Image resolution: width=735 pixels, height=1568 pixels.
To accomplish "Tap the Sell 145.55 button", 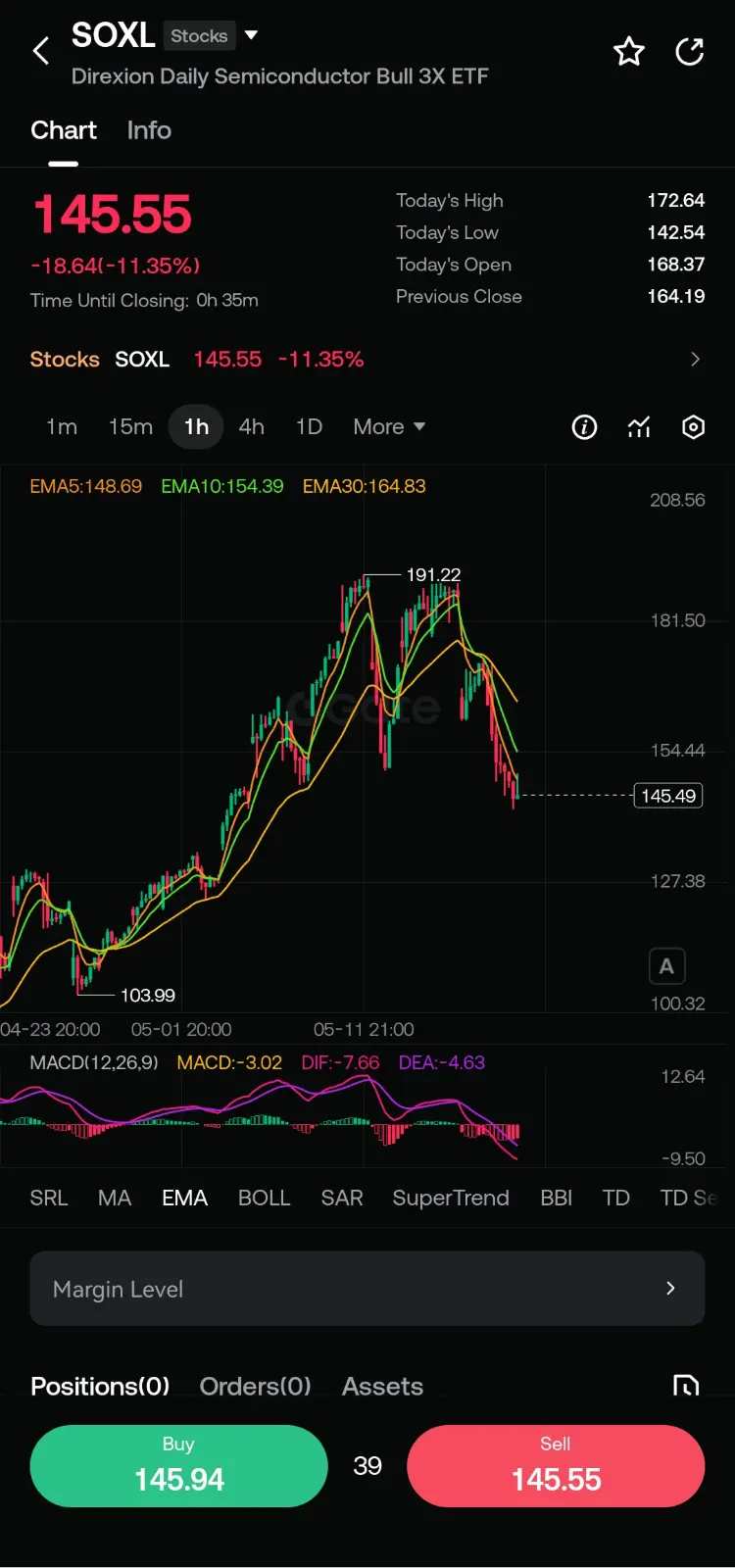I will coord(556,1466).
